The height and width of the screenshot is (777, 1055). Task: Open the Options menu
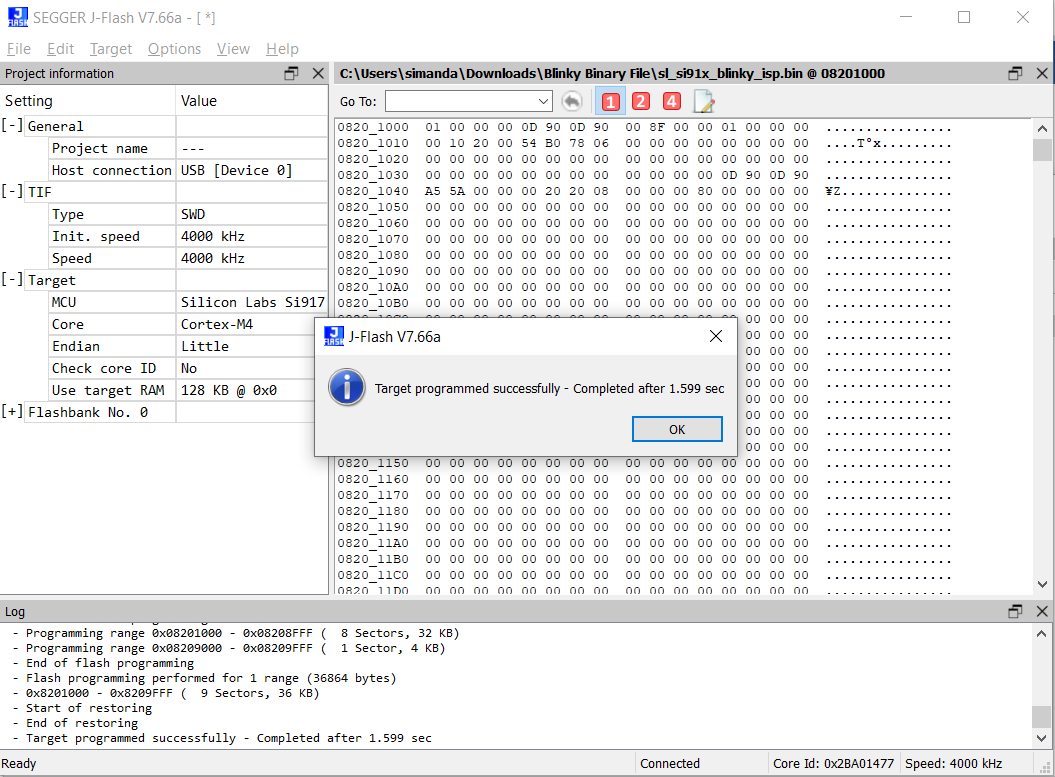174,49
